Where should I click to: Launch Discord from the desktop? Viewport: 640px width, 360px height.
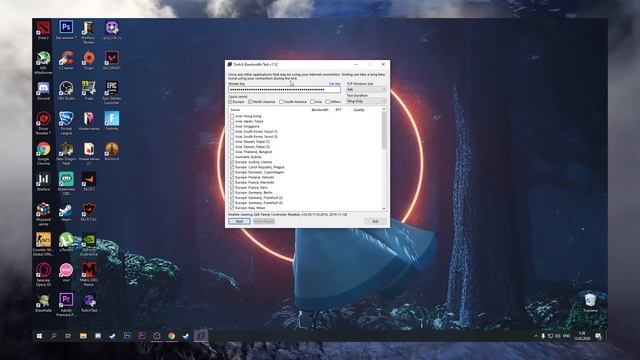(43, 91)
